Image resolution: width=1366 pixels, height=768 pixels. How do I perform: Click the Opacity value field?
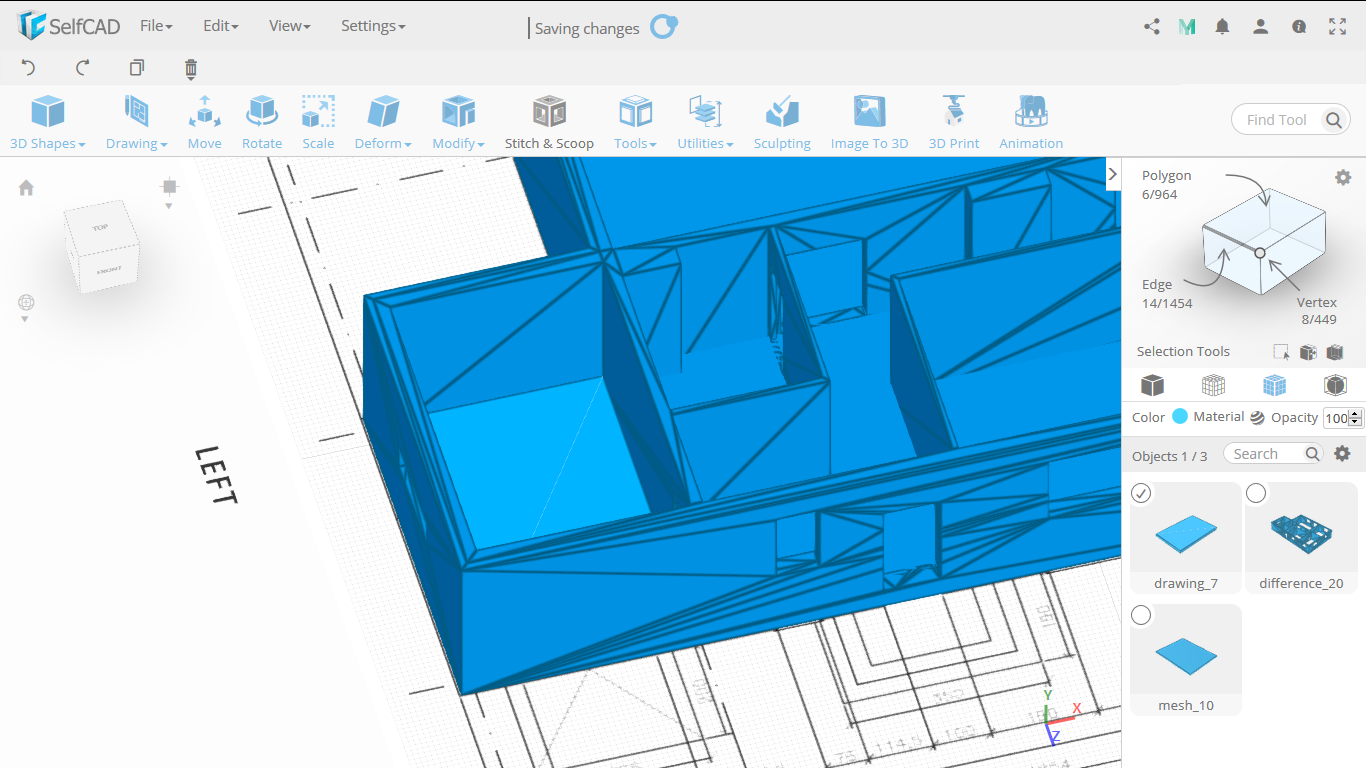(x=1336, y=418)
